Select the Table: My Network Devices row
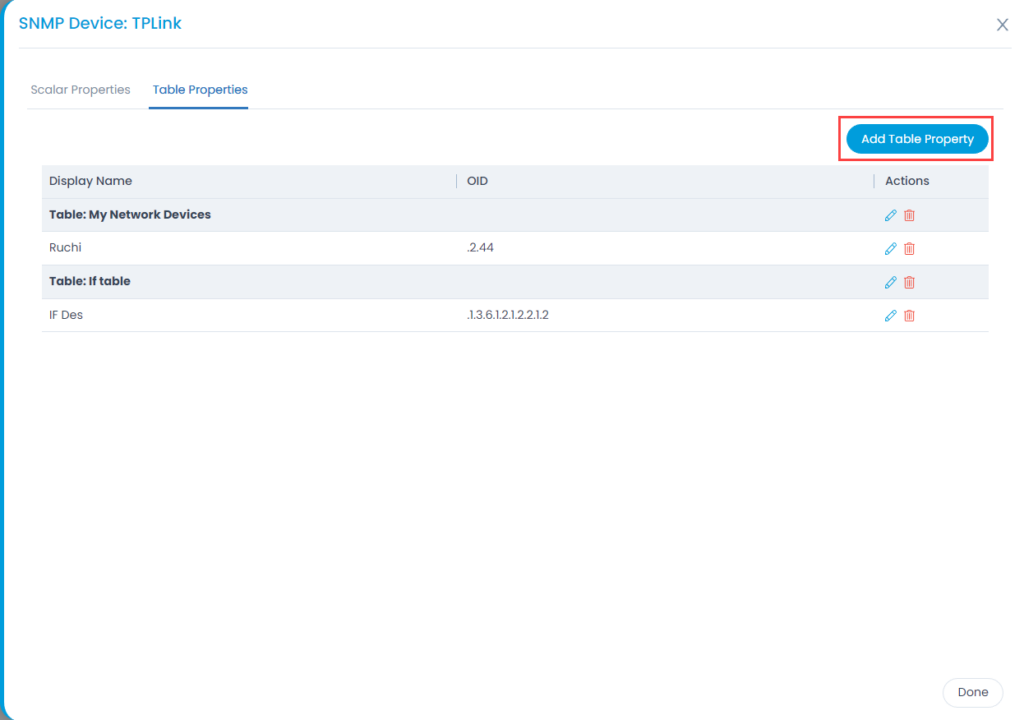Screen dimensions: 1024x720 (130, 215)
